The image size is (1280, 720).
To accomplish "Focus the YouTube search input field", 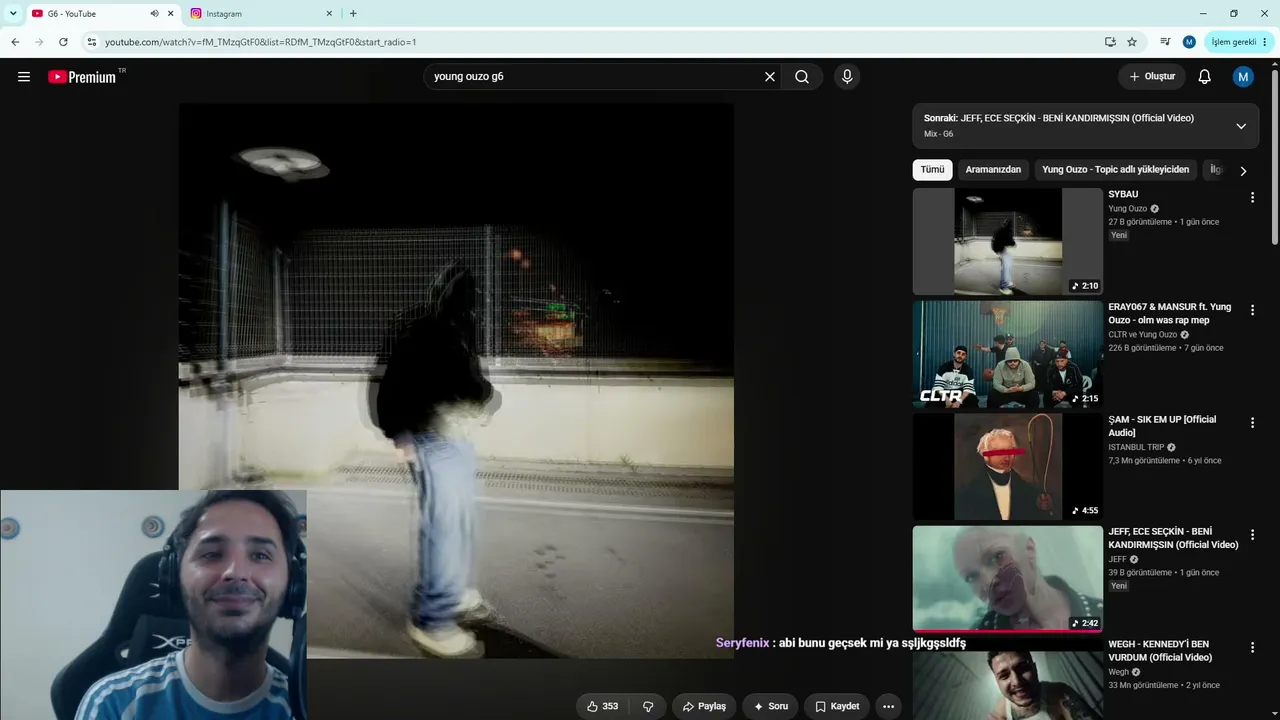I will 595,77.
